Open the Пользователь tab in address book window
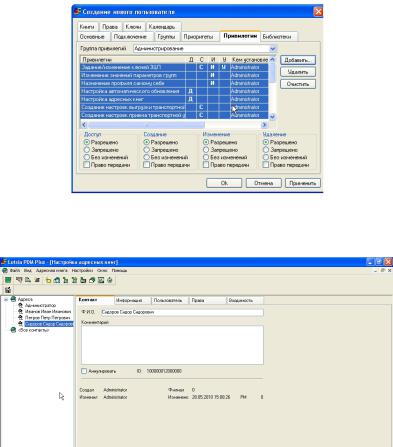 tap(168, 300)
